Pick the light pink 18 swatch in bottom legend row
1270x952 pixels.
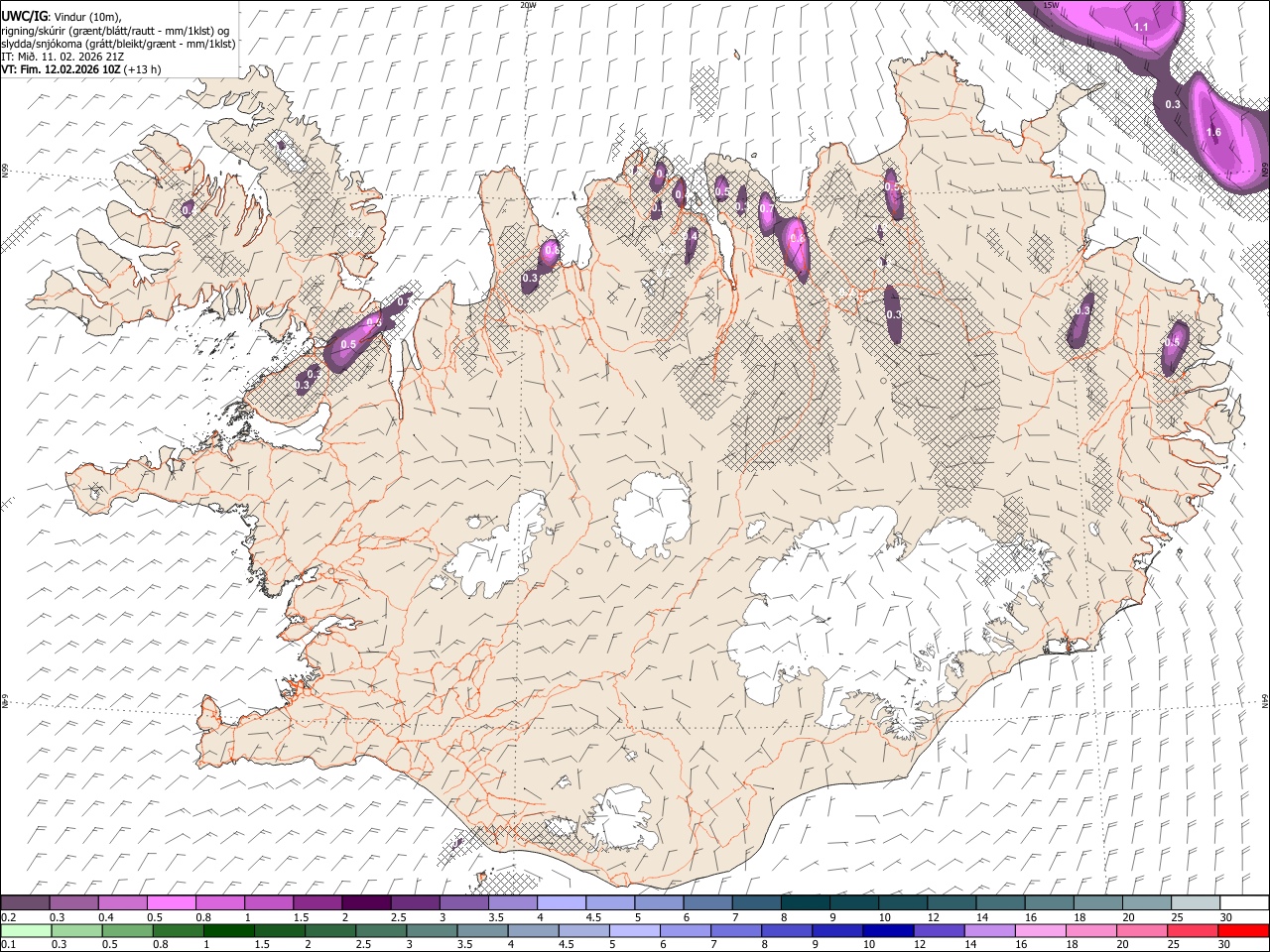[1090, 930]
